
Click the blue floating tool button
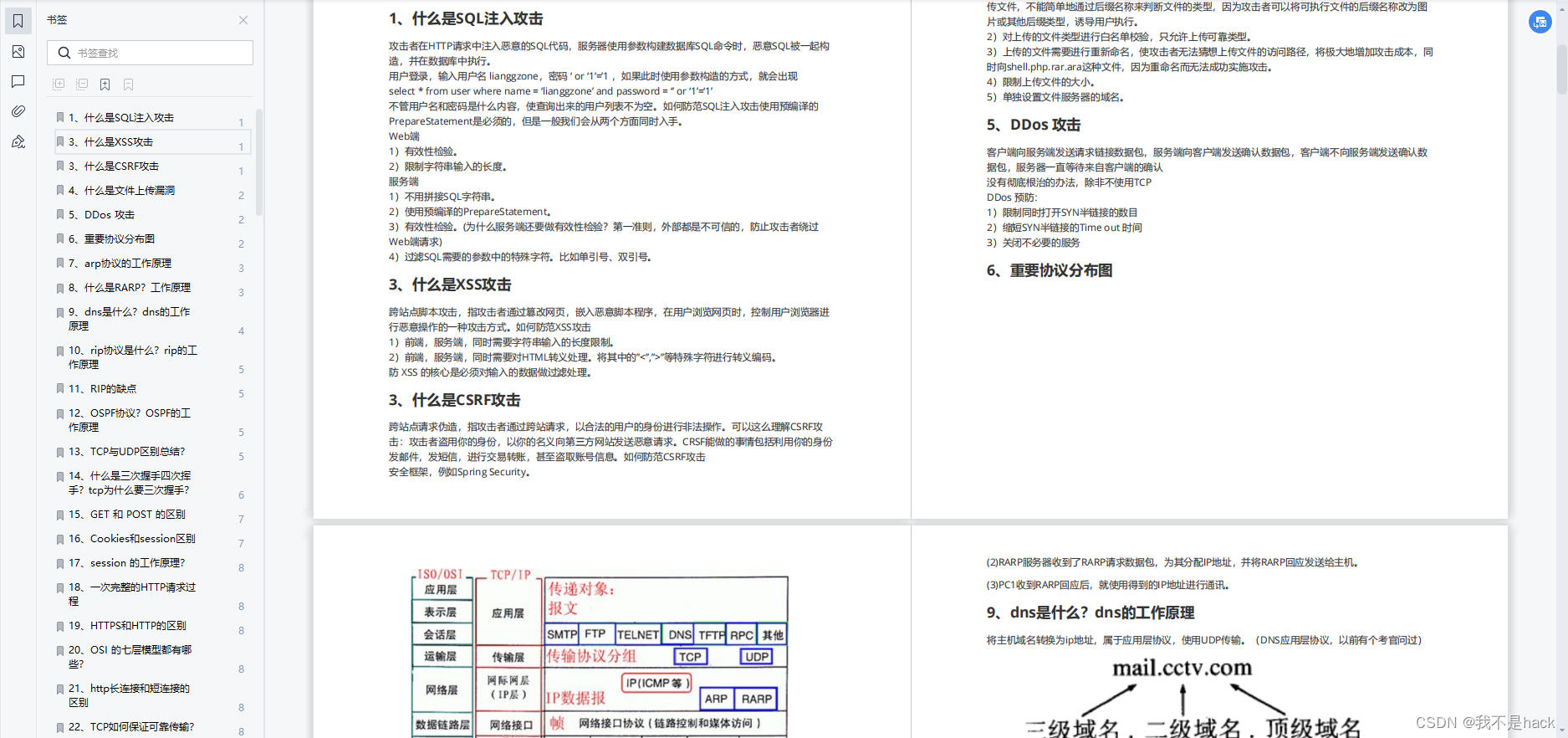(x=1540, y=22)
